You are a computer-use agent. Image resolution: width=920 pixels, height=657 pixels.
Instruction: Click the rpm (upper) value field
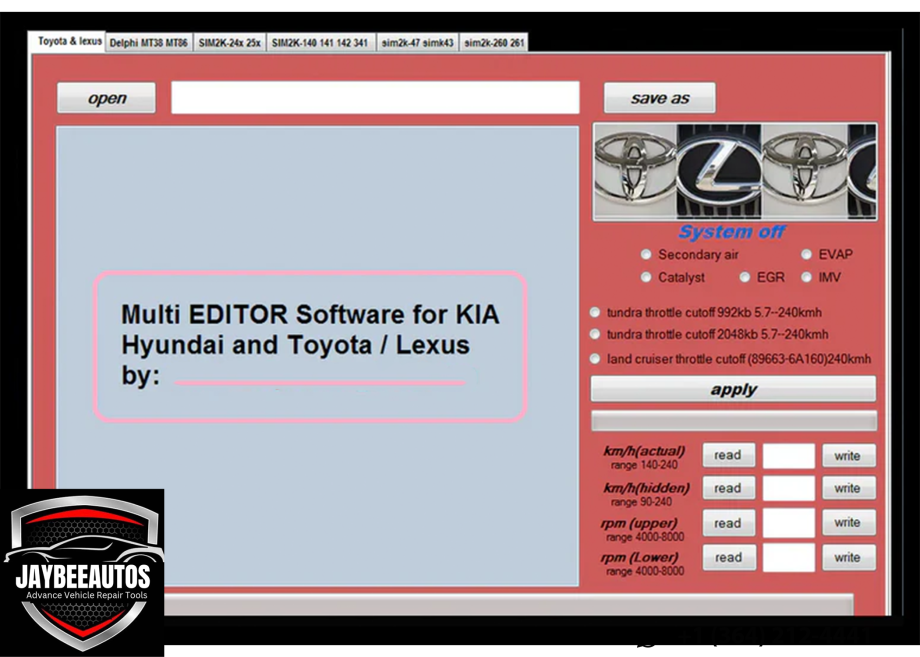coord(789,523)
